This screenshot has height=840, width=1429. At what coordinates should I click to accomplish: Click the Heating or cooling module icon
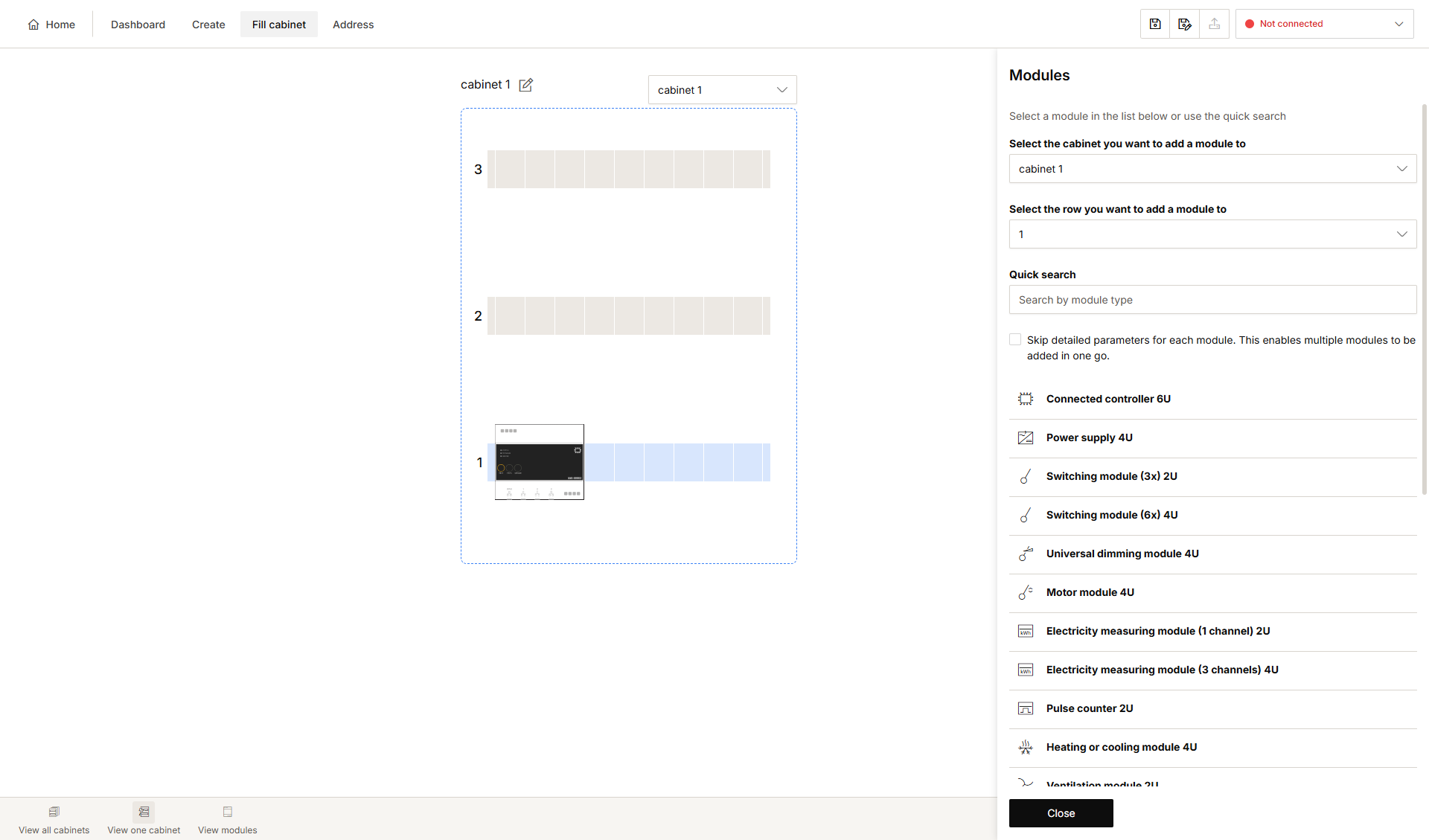click(x=1026, y=747)
